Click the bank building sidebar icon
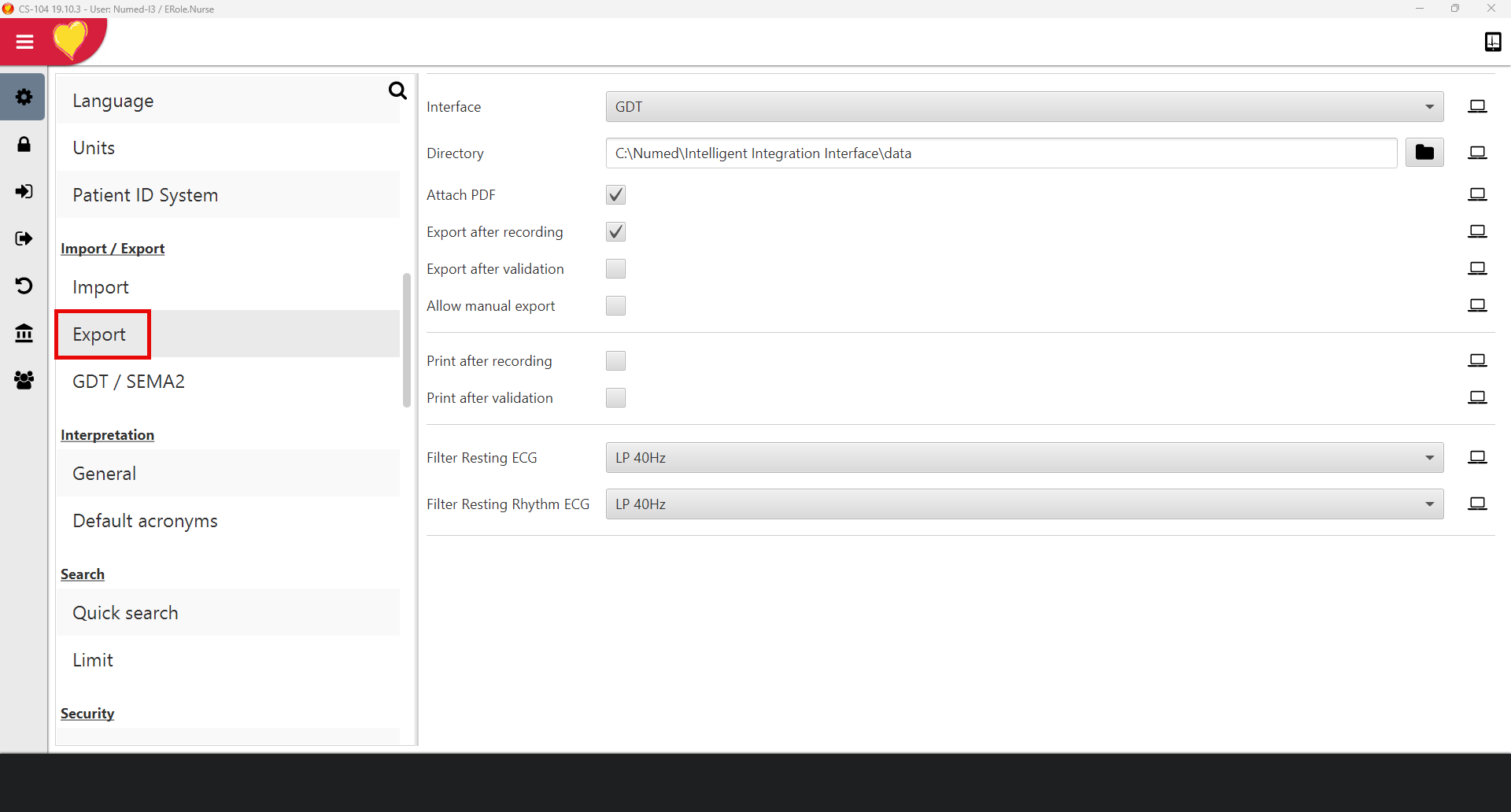The height and width of the screenshot is (812, 1511). (24, 334)
